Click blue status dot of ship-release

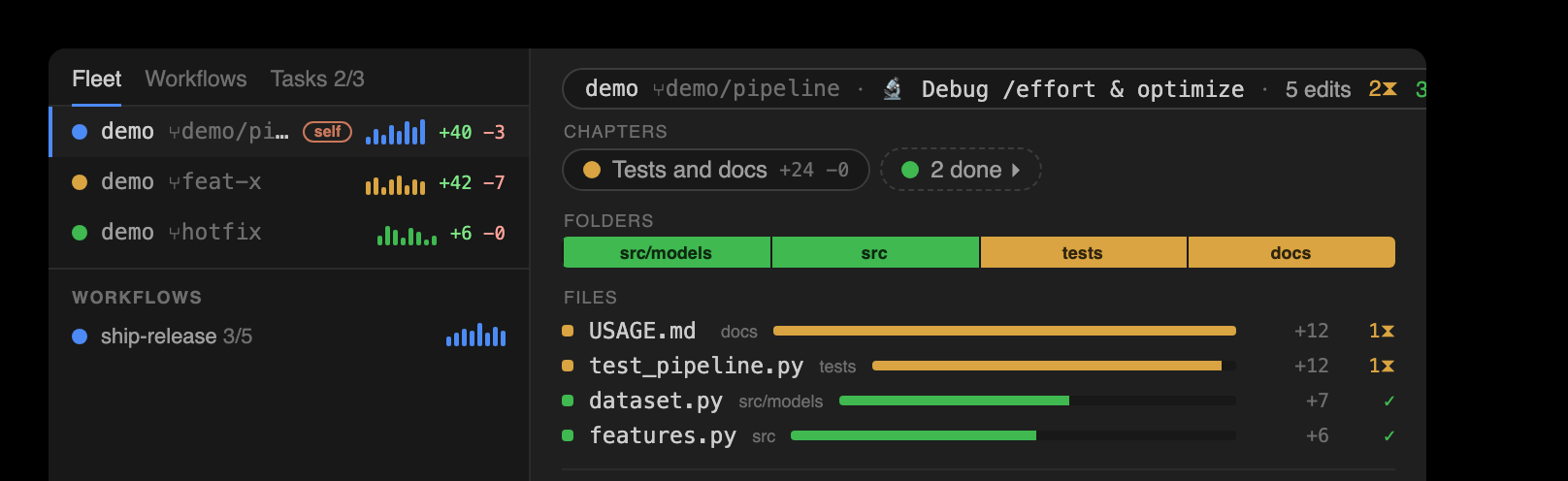coord(80,337)
